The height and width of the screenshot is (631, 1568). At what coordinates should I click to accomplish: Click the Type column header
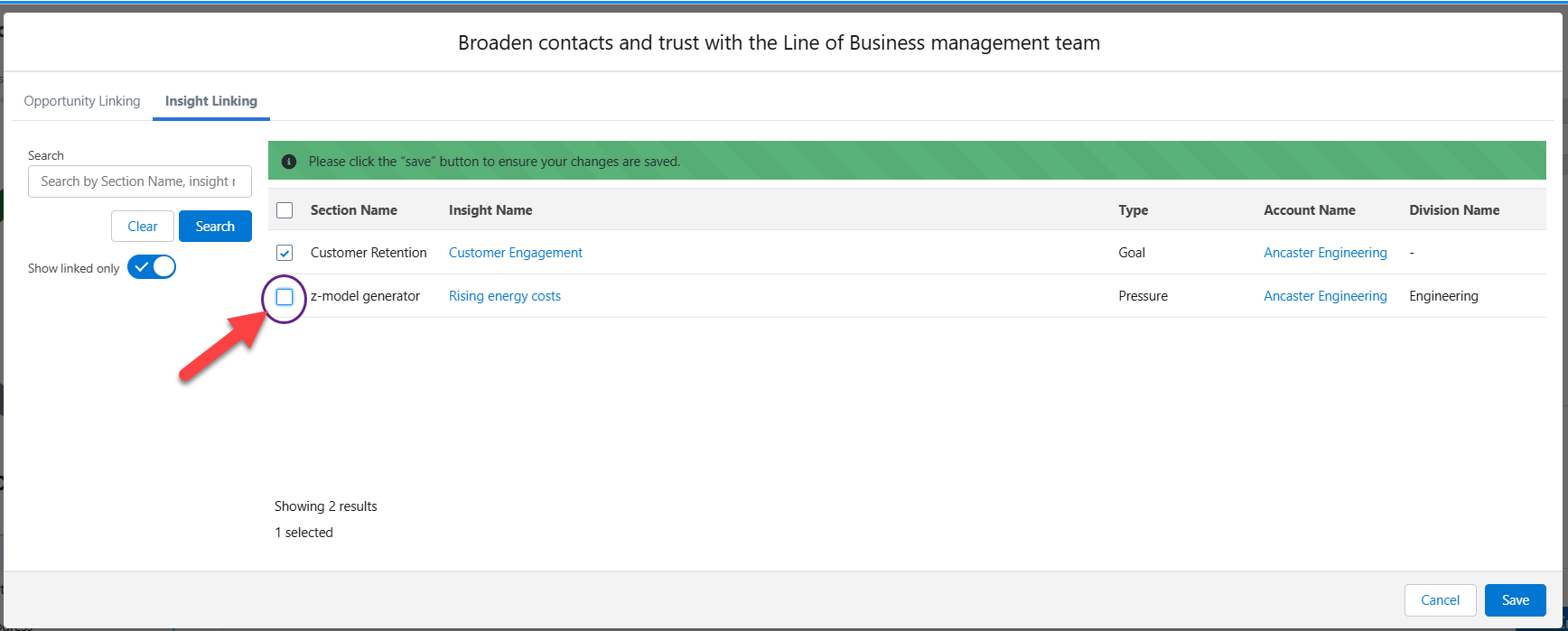coord(1134,210)
